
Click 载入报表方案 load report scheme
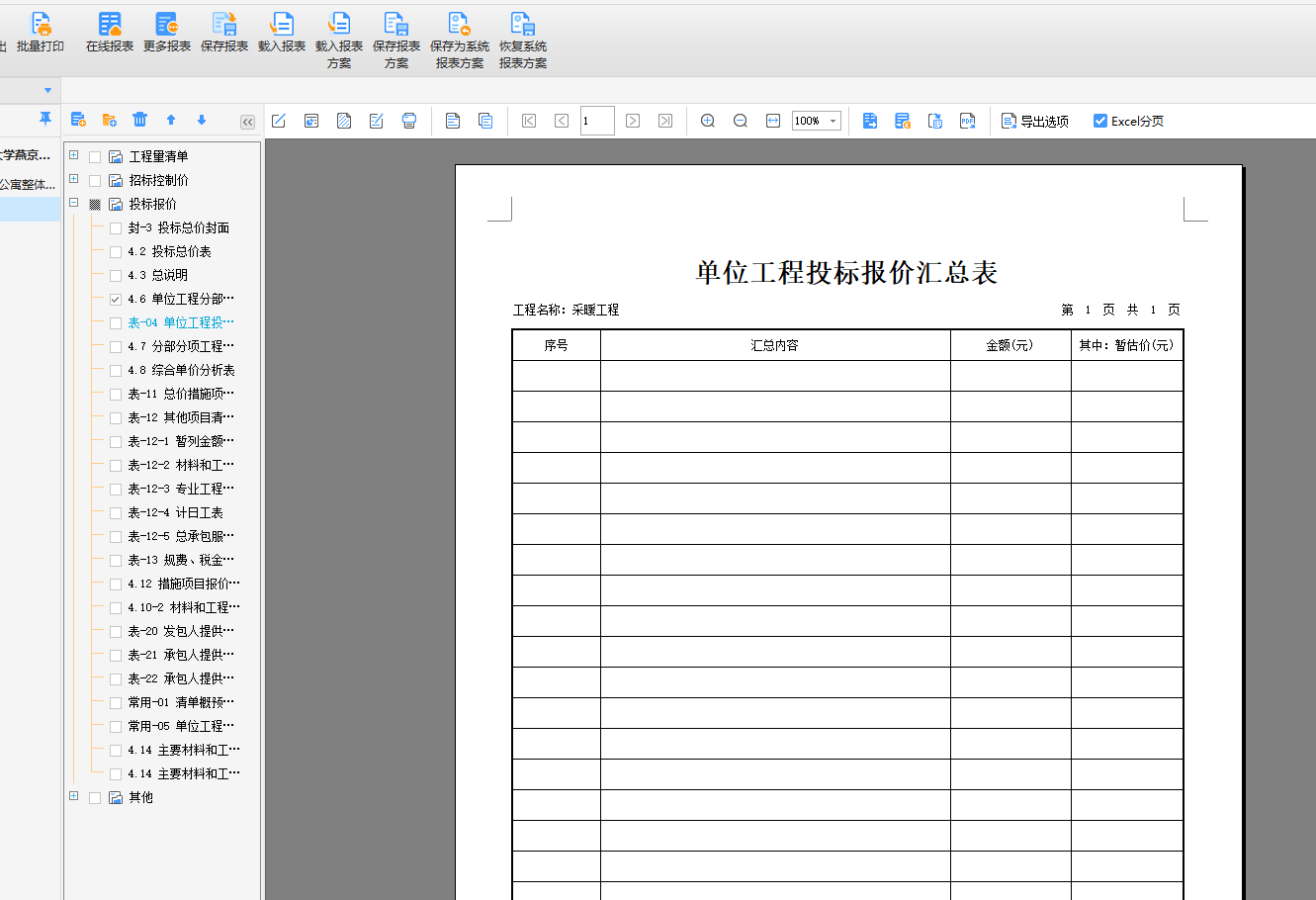point(339,41)
